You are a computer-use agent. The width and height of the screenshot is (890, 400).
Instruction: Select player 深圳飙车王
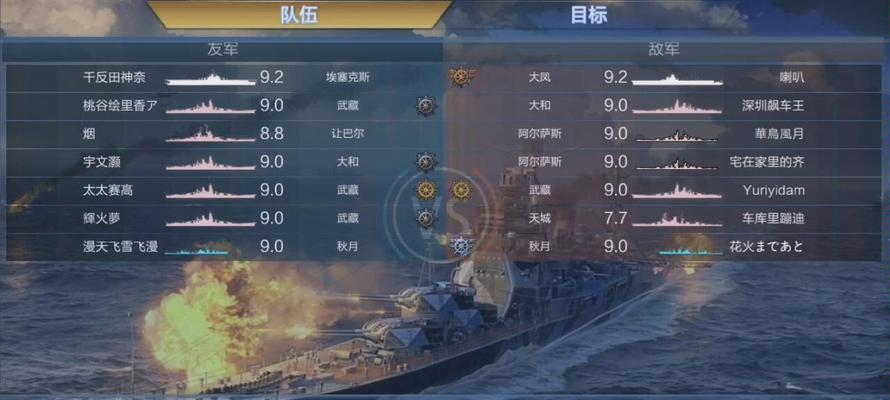[773, 106]
